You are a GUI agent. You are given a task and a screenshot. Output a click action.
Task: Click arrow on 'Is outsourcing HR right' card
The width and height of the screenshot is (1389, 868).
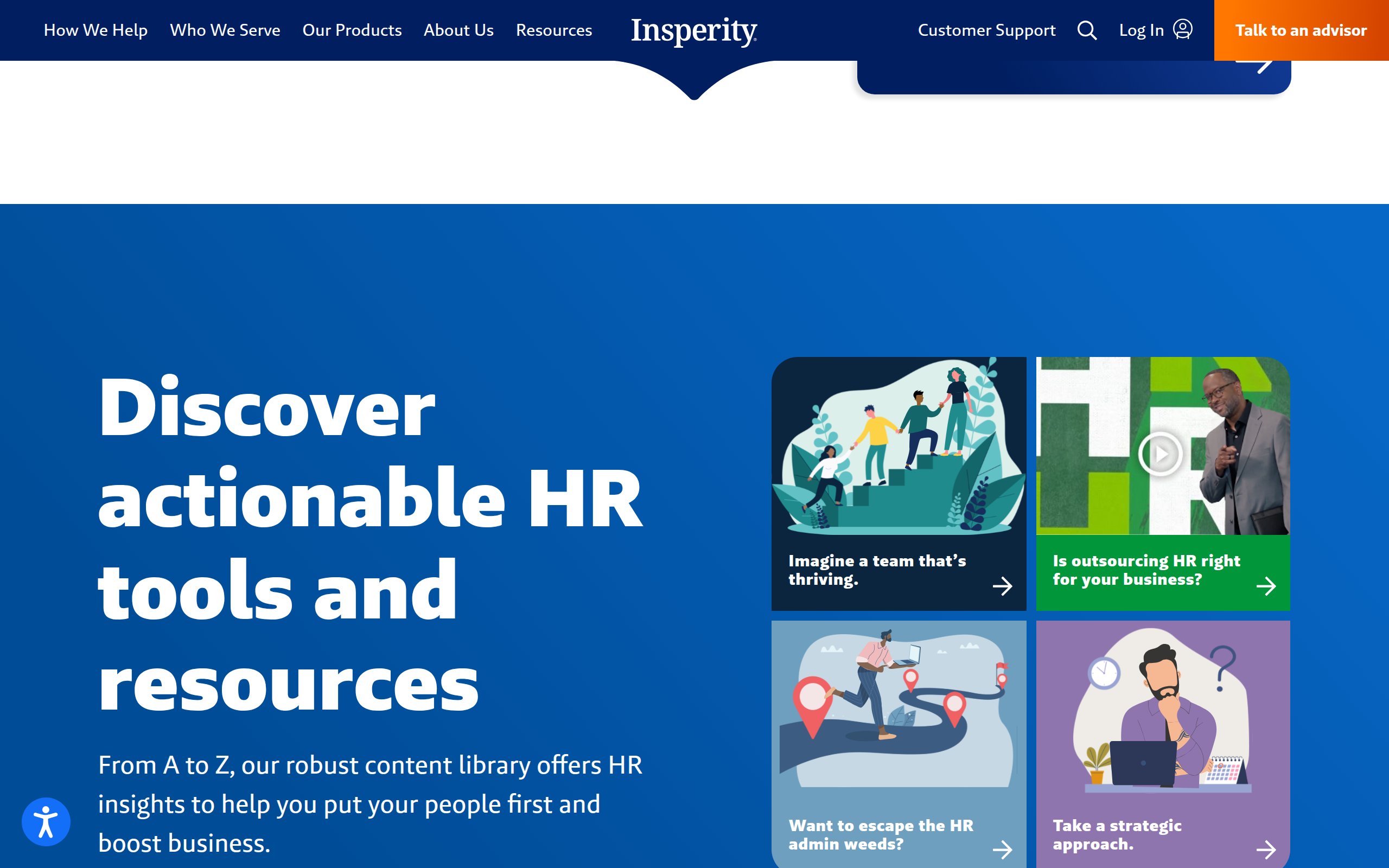click(1266, 586)
